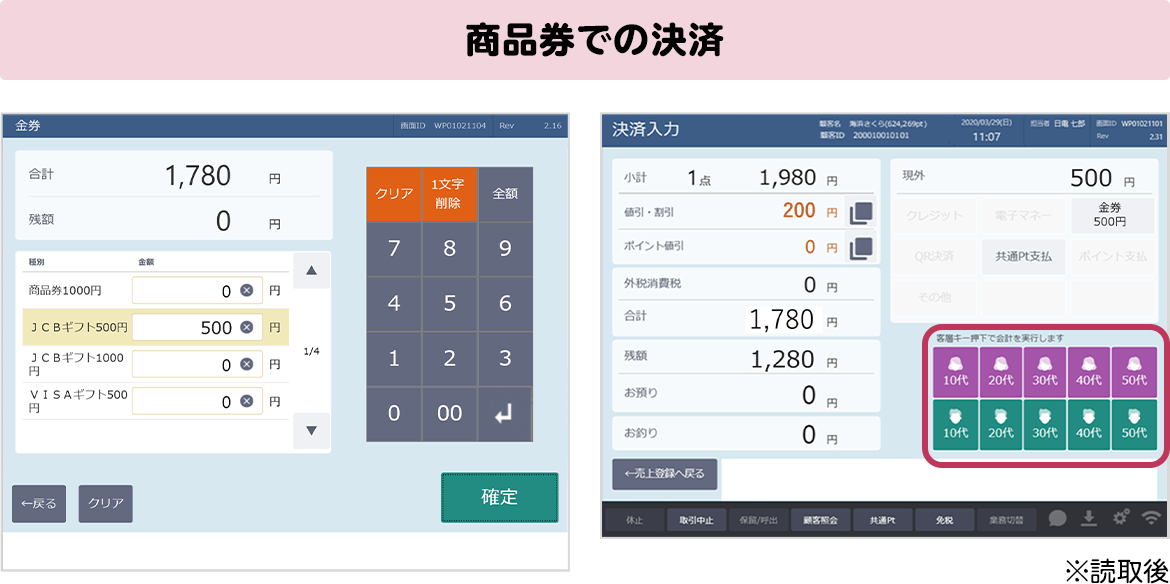
Task: Select the green male 10代 customer key
Action: click(x=955, y=424)
